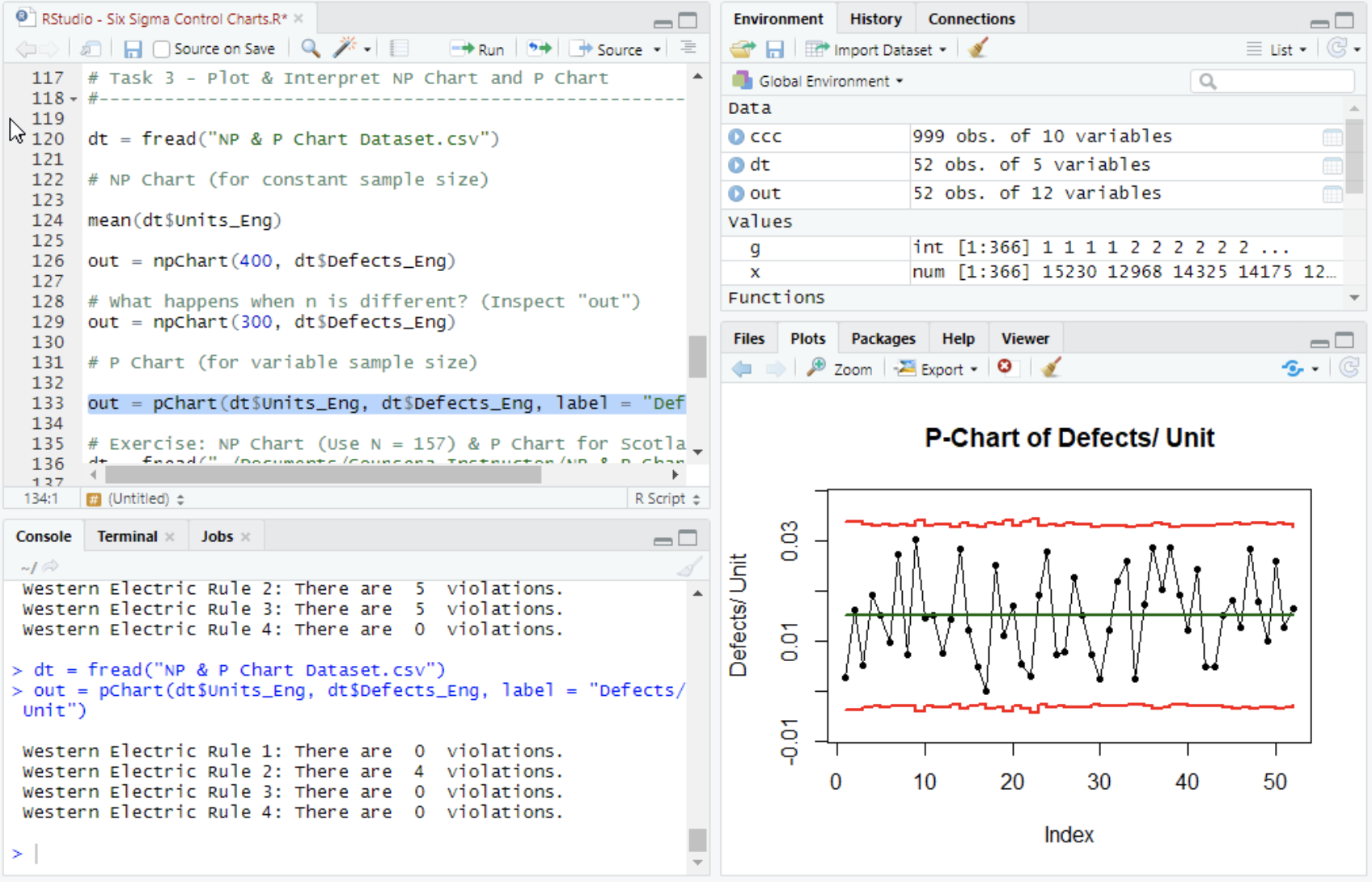Open the code tools magic wand
Viewport: 1372px width, 882px height.
(345, 49)
